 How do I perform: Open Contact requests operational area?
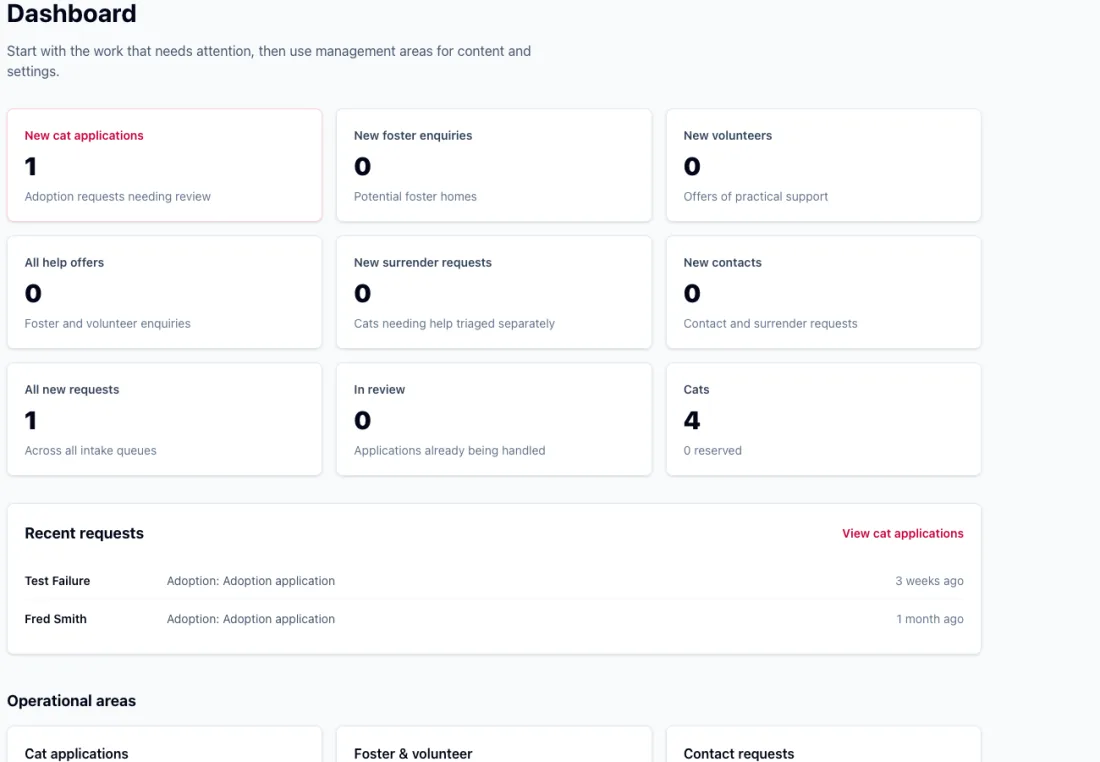824,744
